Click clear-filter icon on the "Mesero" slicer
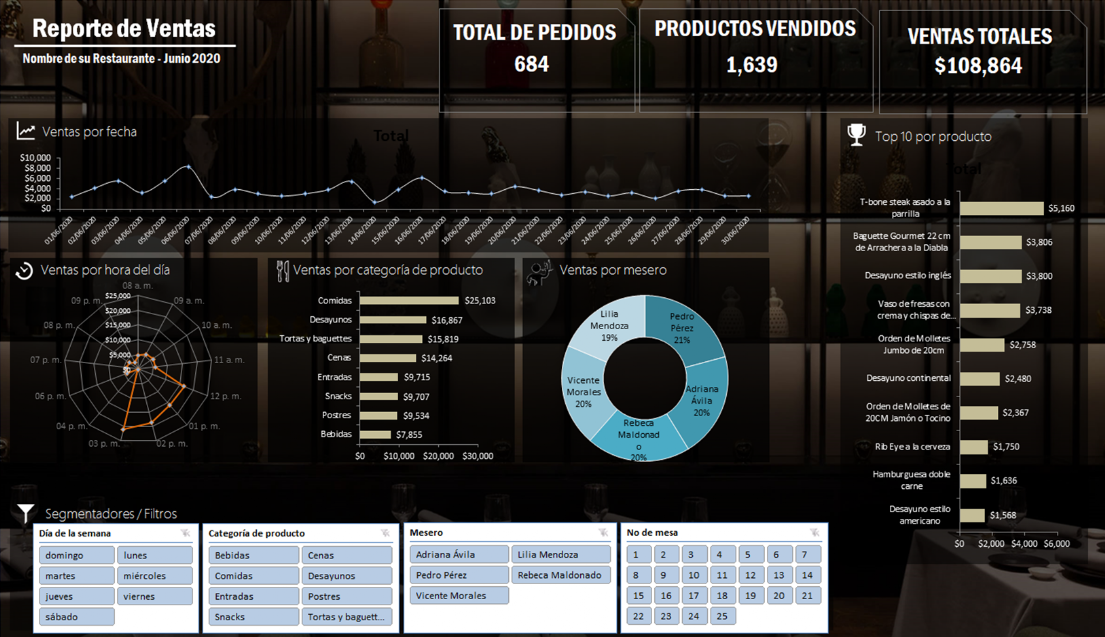Image resolution: width=1105 pixels, height=637 pixels. click(x=601, y=533)
